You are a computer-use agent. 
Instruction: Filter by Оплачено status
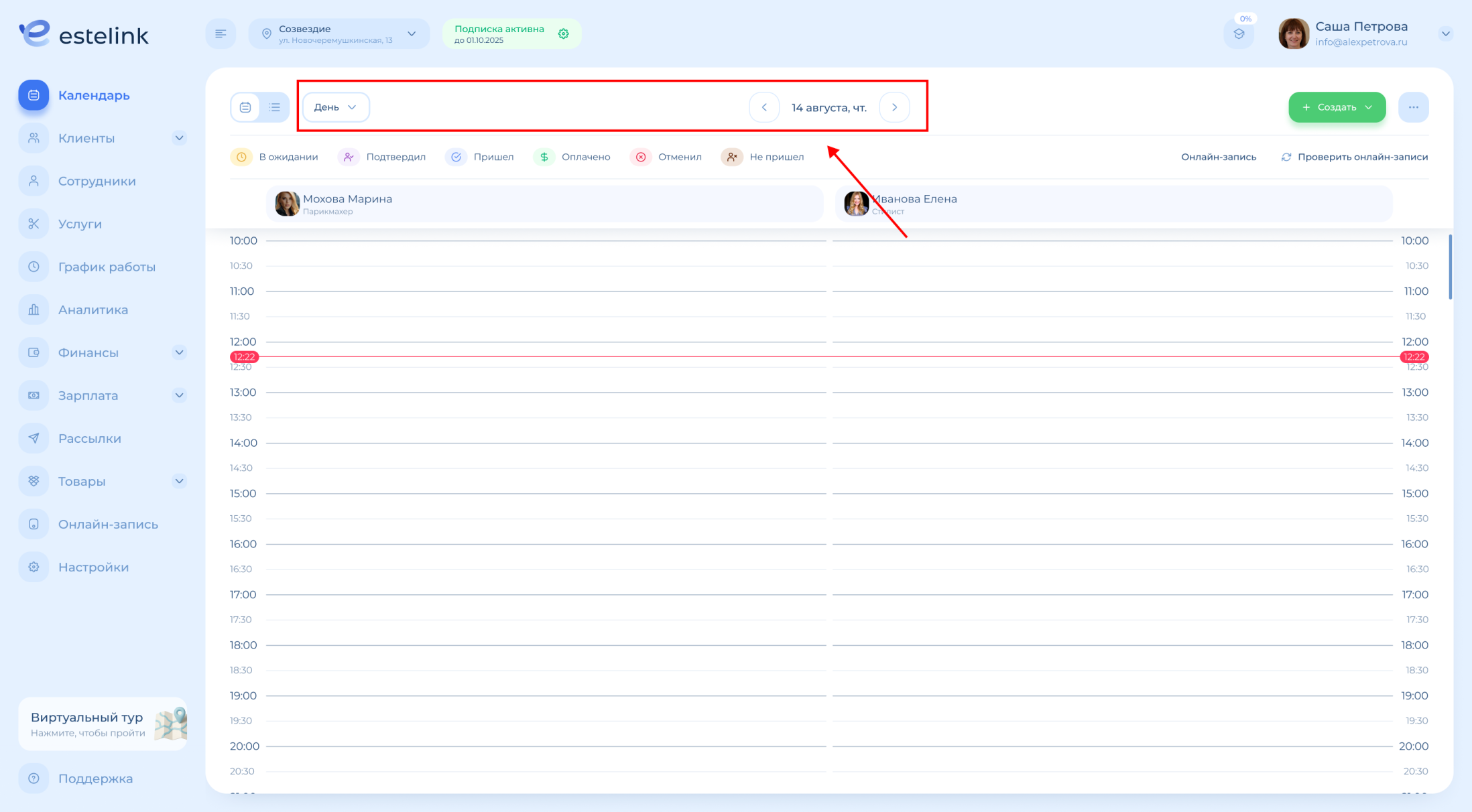(x=572, y=157)
